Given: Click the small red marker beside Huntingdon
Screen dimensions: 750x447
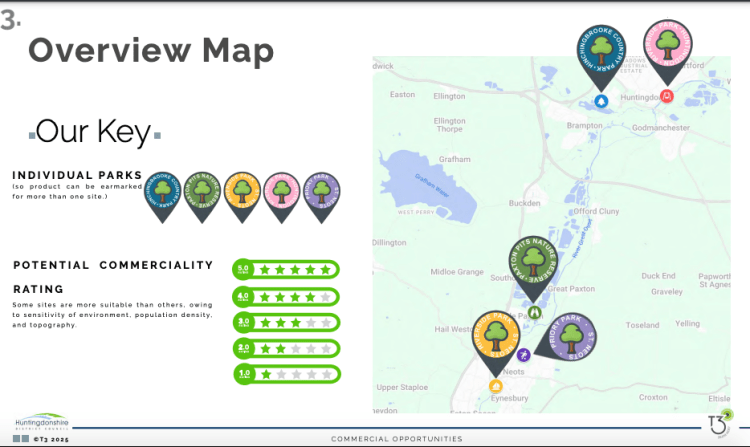Looking at the screenshot, I should (668, 97).
